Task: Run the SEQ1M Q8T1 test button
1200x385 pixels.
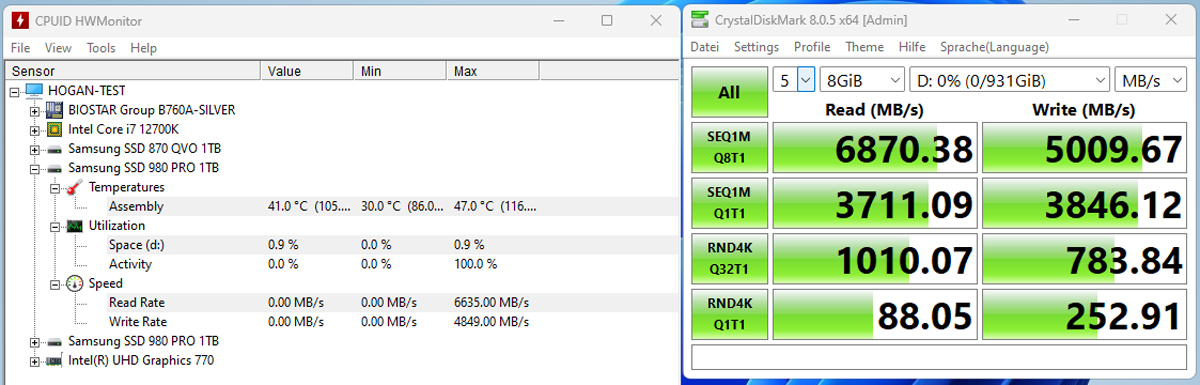Action: pos(729,148)
